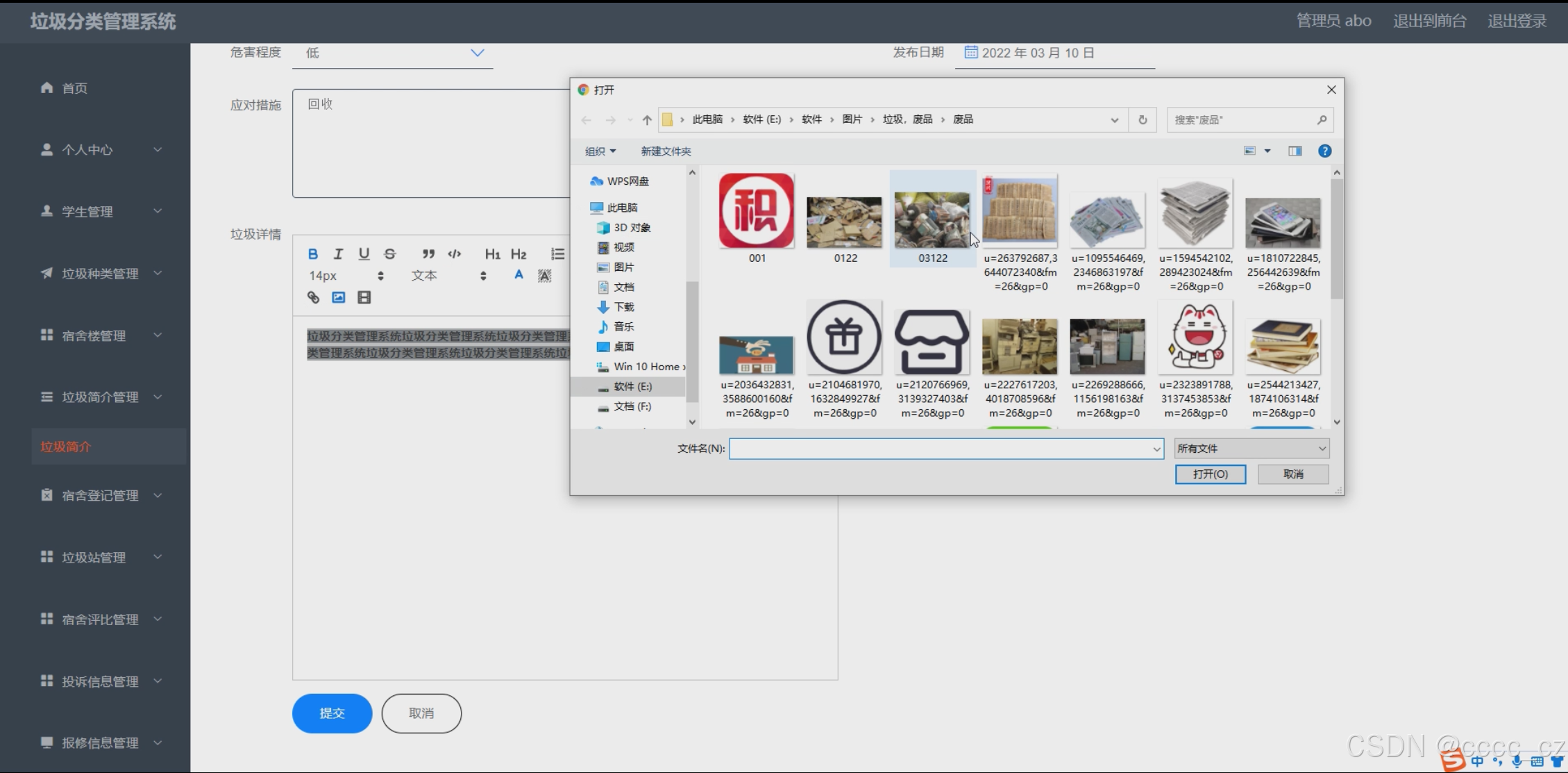The height and width of the screenshot is (773, 1568).
Task: Open the 所有文件 file type dropdown
Action: click(x=1251, y=449)
